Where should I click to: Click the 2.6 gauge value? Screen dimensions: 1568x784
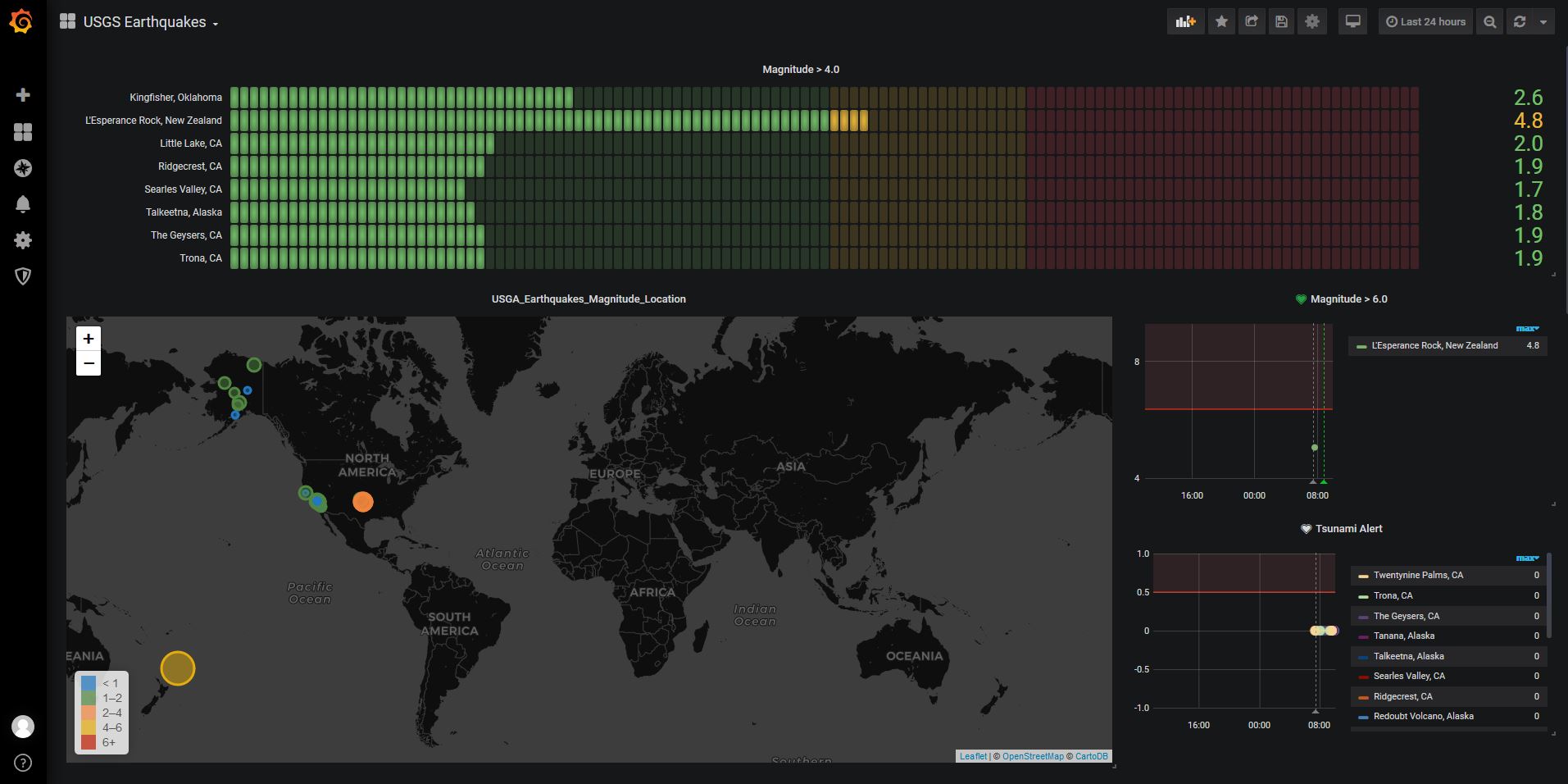(x=1529, y=98)
